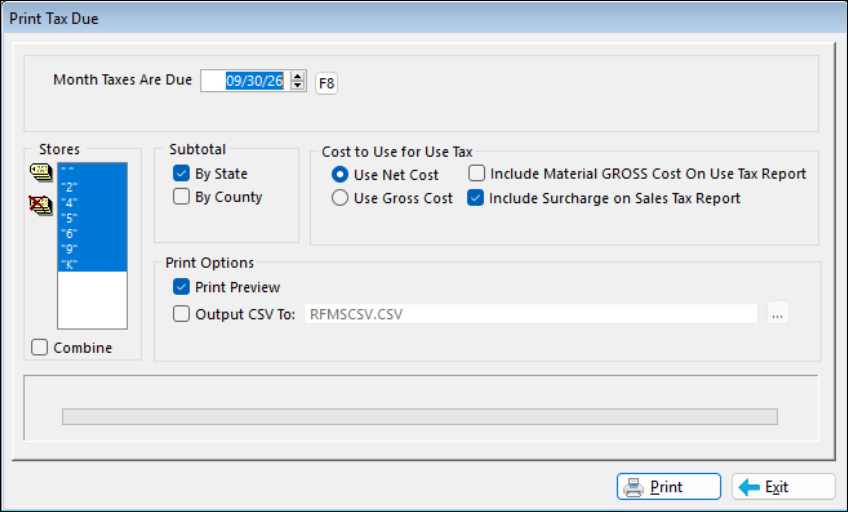Select store "K" in the Stores list

click(92, 264)
